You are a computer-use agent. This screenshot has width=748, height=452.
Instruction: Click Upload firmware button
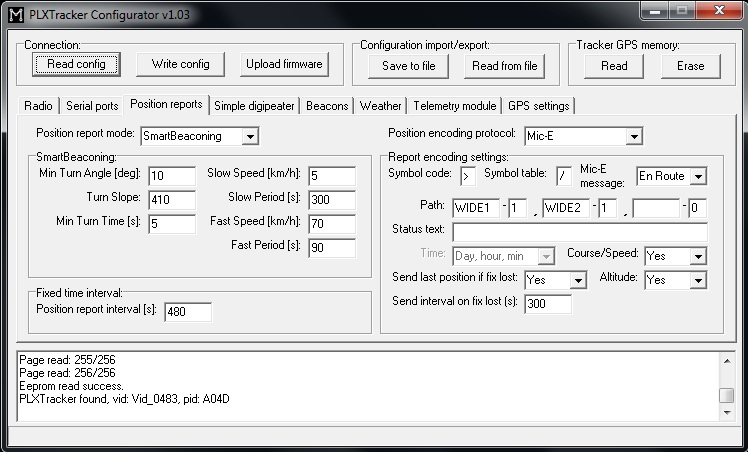284,65
